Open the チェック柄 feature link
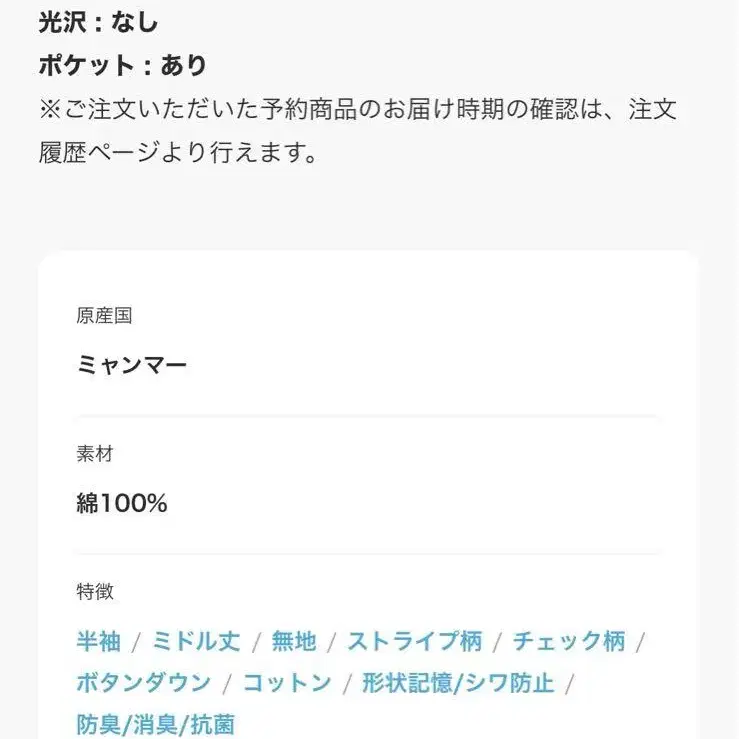 pos(569,641)
